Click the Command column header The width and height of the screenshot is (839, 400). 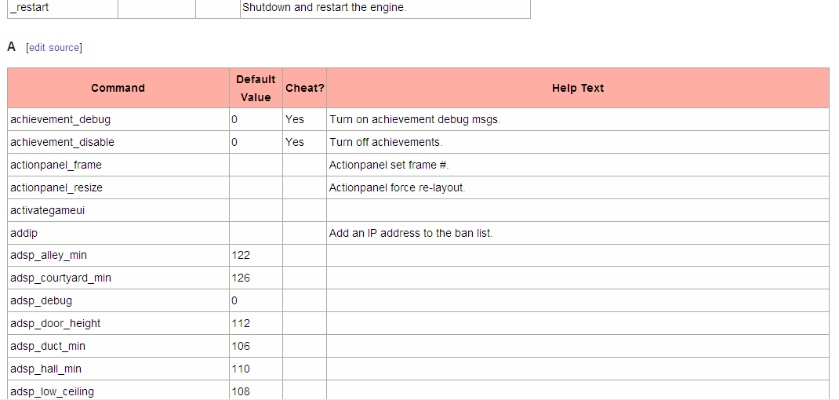[x=118, y=88]
